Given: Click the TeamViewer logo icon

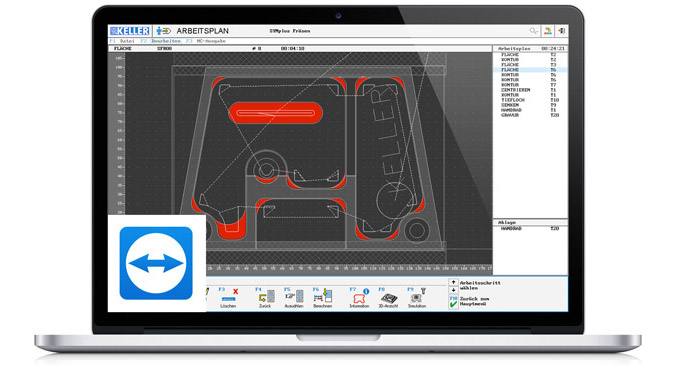Looking at the screenshot, I should tap(156, 263).
